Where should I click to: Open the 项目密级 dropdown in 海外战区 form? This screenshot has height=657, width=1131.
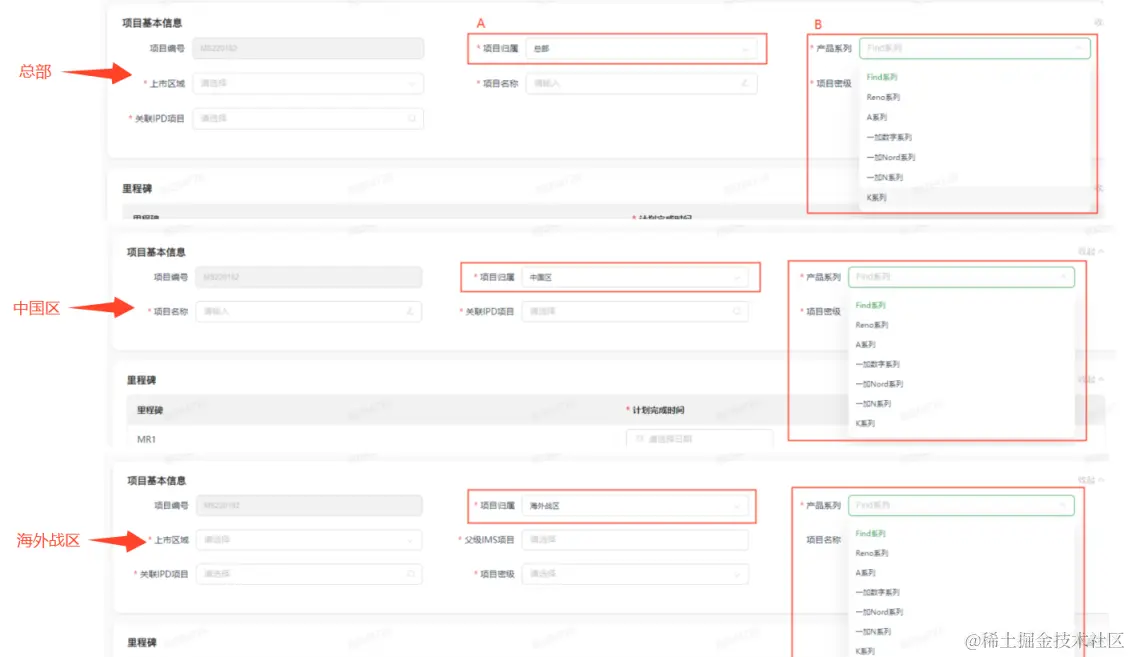click(635, 574)
